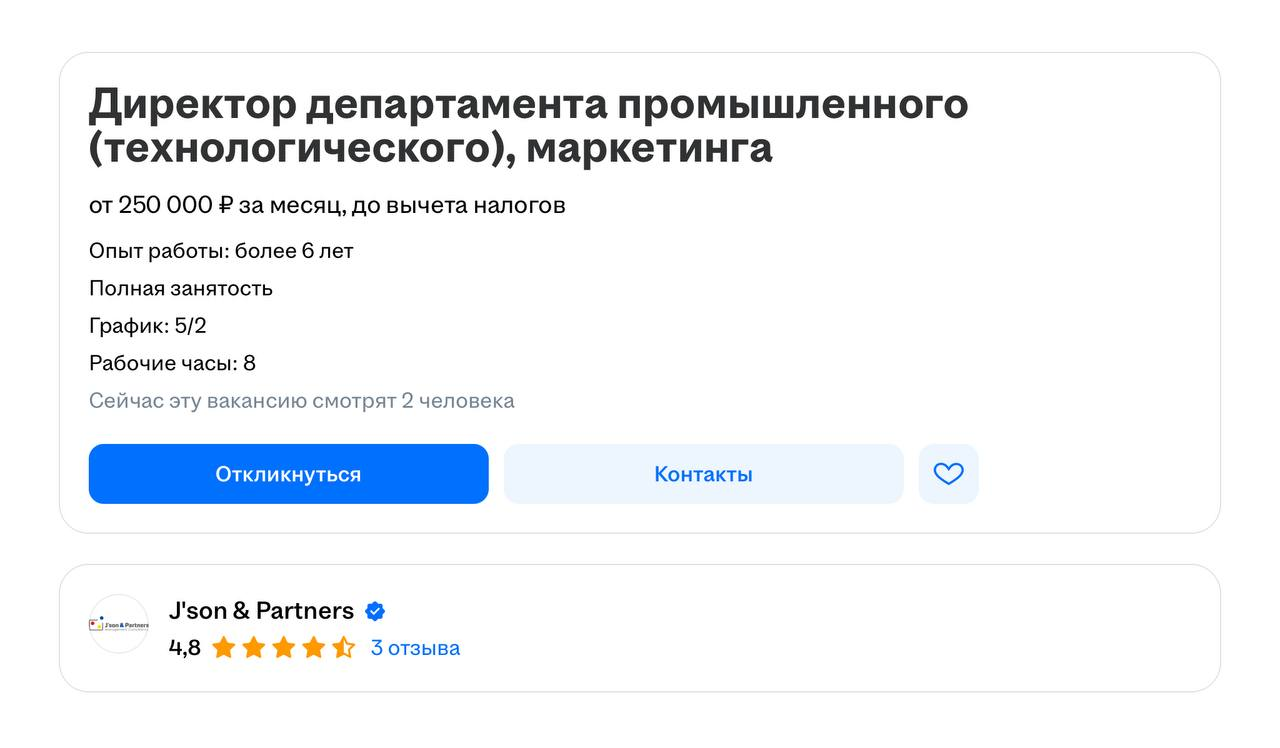Click the Сейчас эту вакансию смотрят notice
The height and width of the screenshot is (748, 1280).
tap(301, 401)
